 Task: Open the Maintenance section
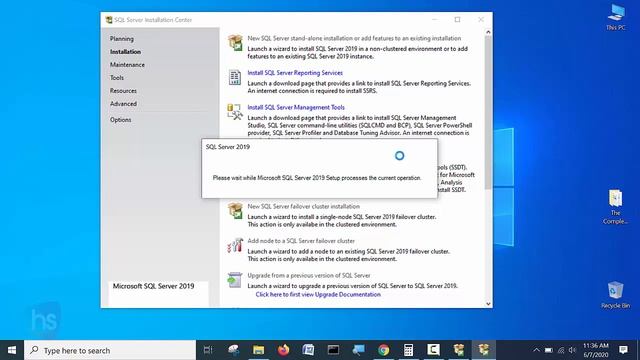coord(127,64)
